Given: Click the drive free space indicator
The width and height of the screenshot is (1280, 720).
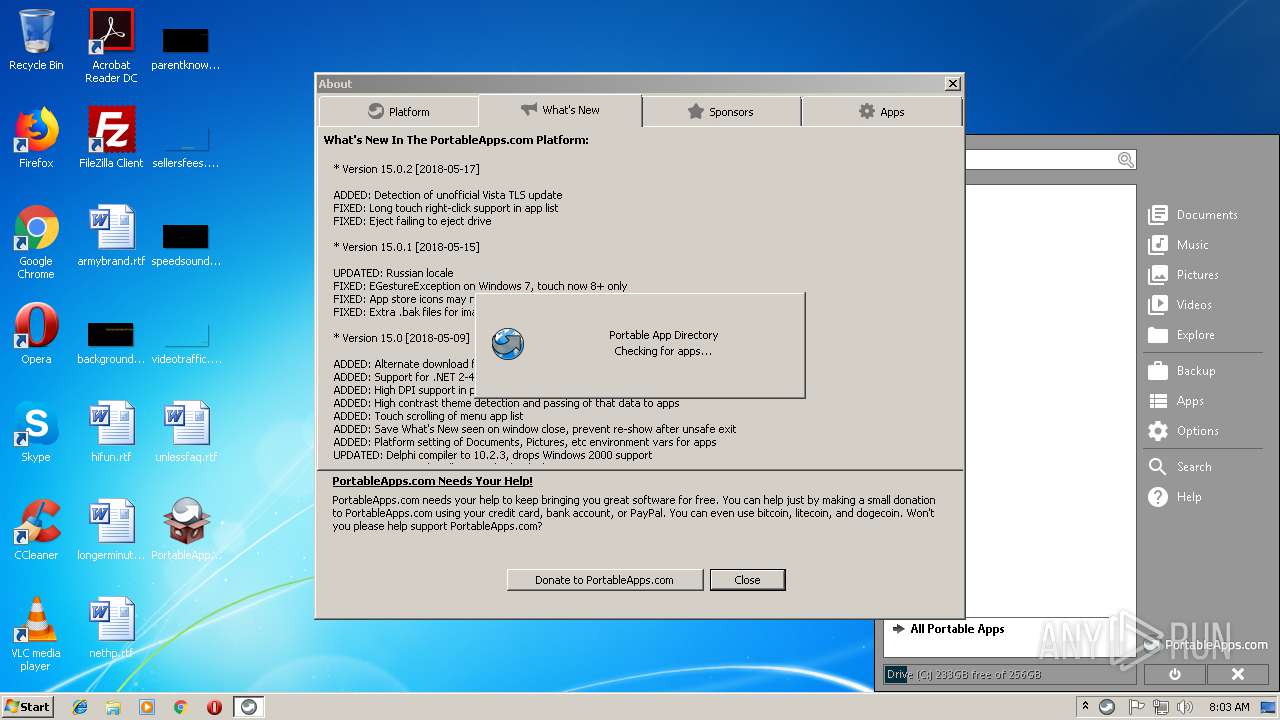Looking at the screenshot, I should pos(1010,675).
